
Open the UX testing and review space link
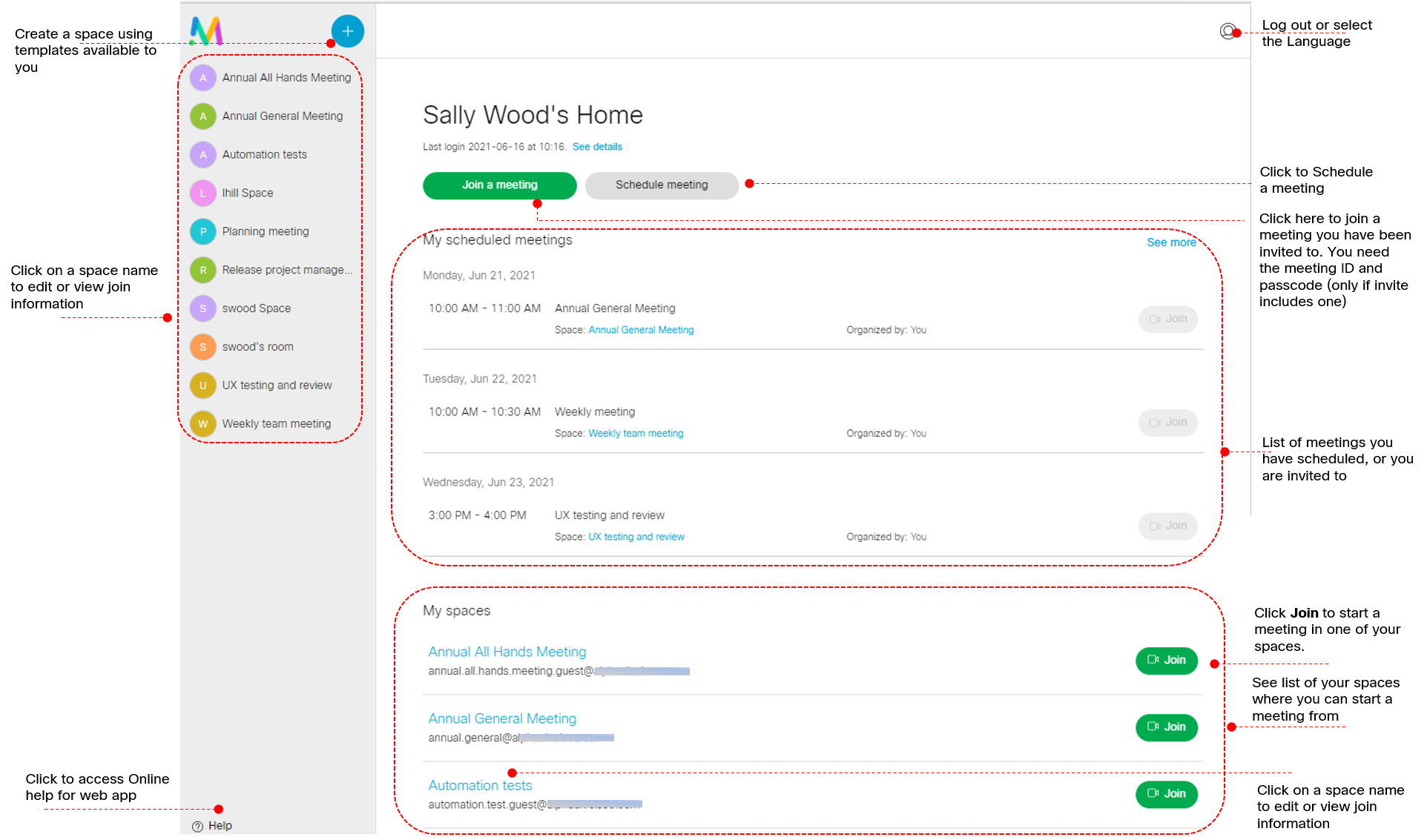point(636,536)
